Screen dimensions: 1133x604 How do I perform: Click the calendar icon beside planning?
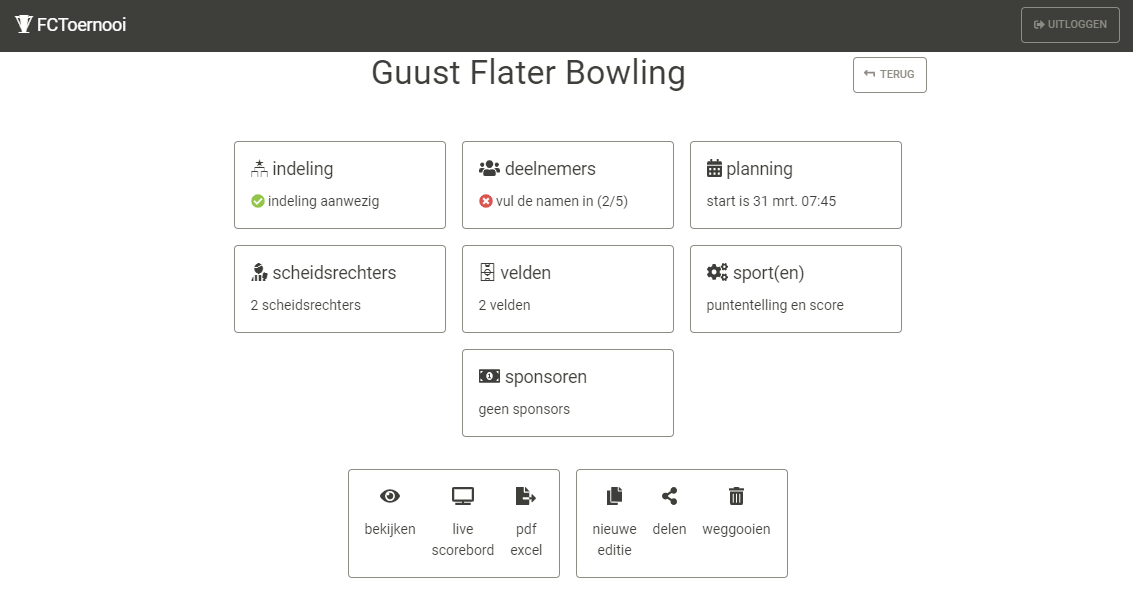714,169
